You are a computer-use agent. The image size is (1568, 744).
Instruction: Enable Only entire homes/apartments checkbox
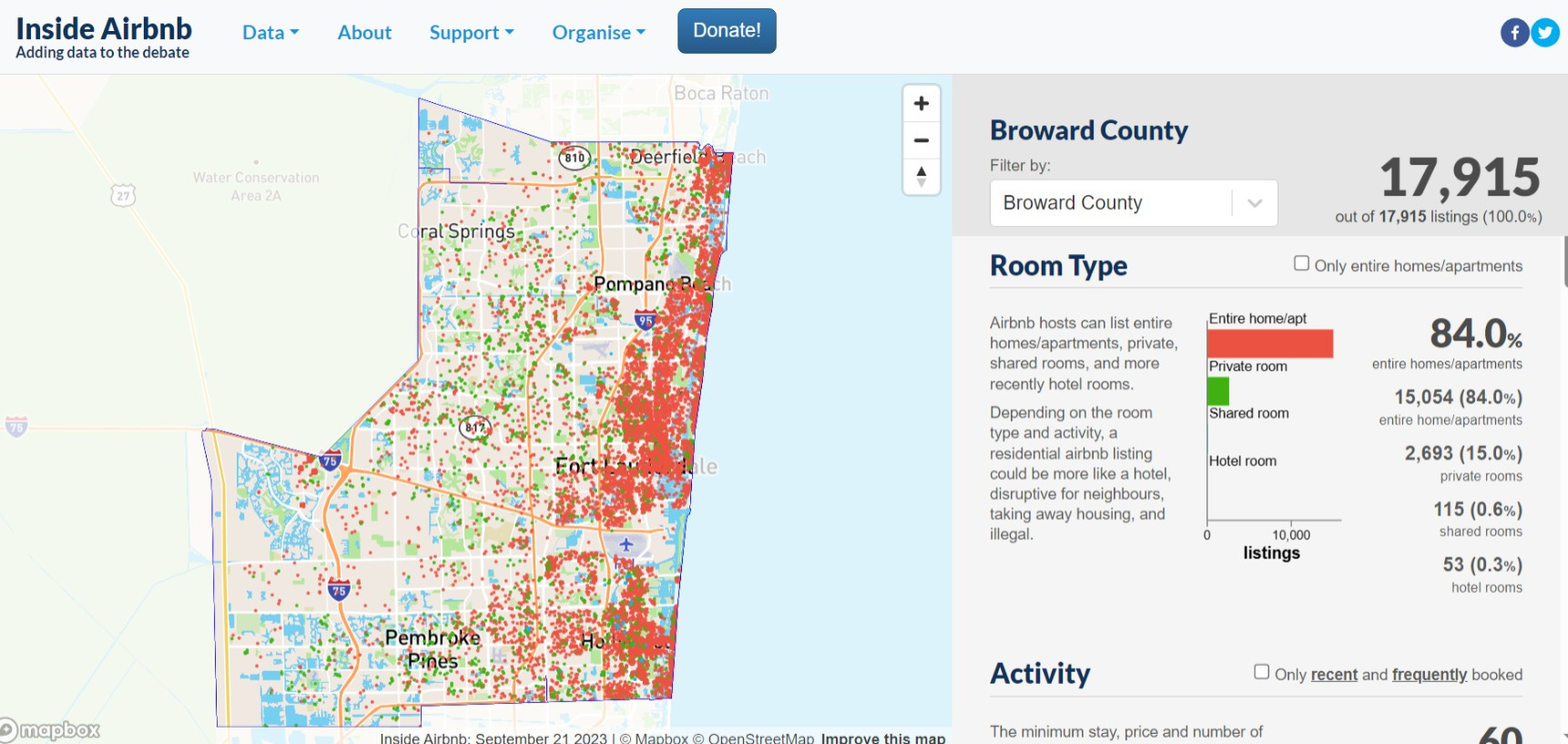pyautogui.click(x=1301, y=263)
